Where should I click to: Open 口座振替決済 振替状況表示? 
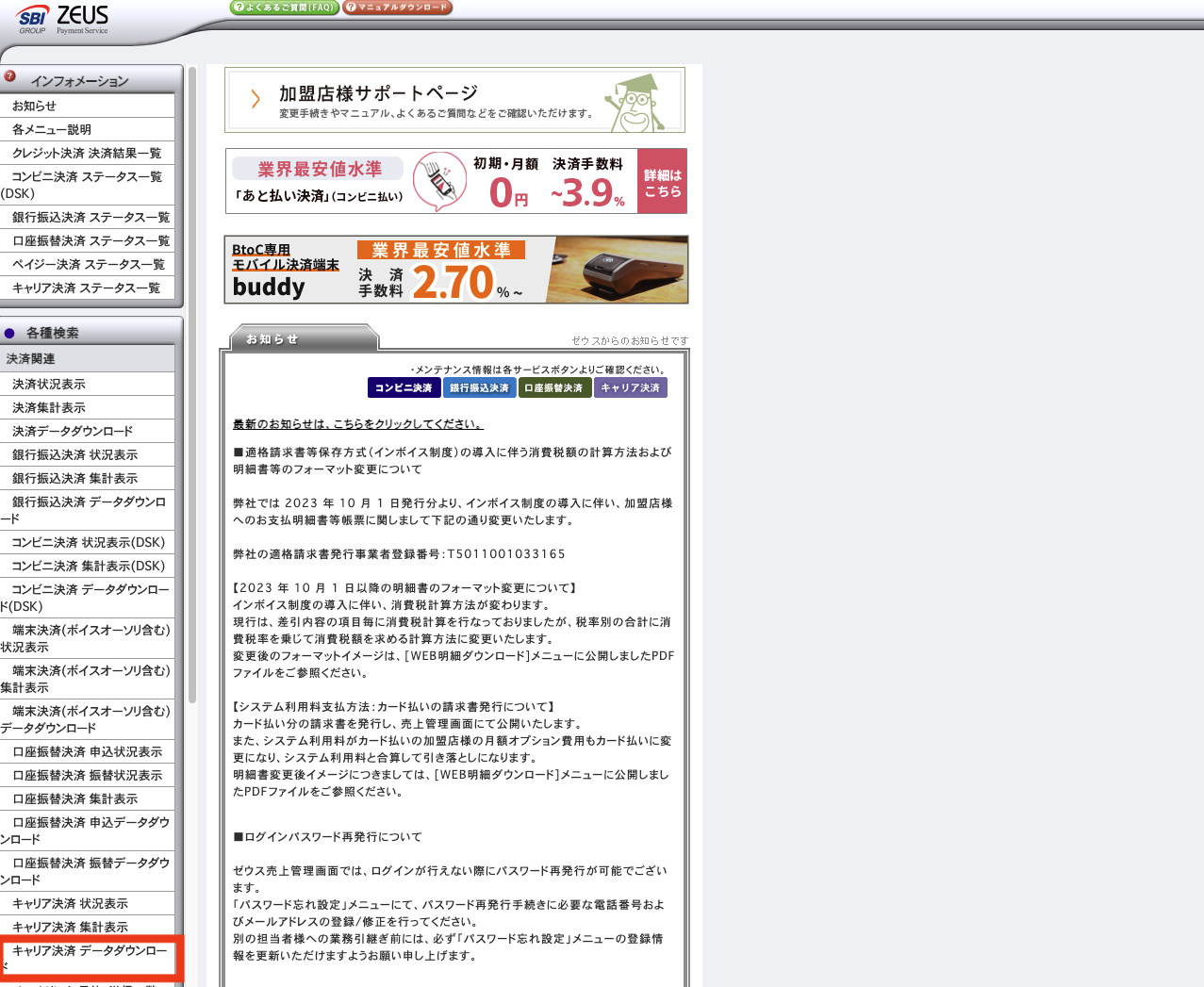click(87, 775)
